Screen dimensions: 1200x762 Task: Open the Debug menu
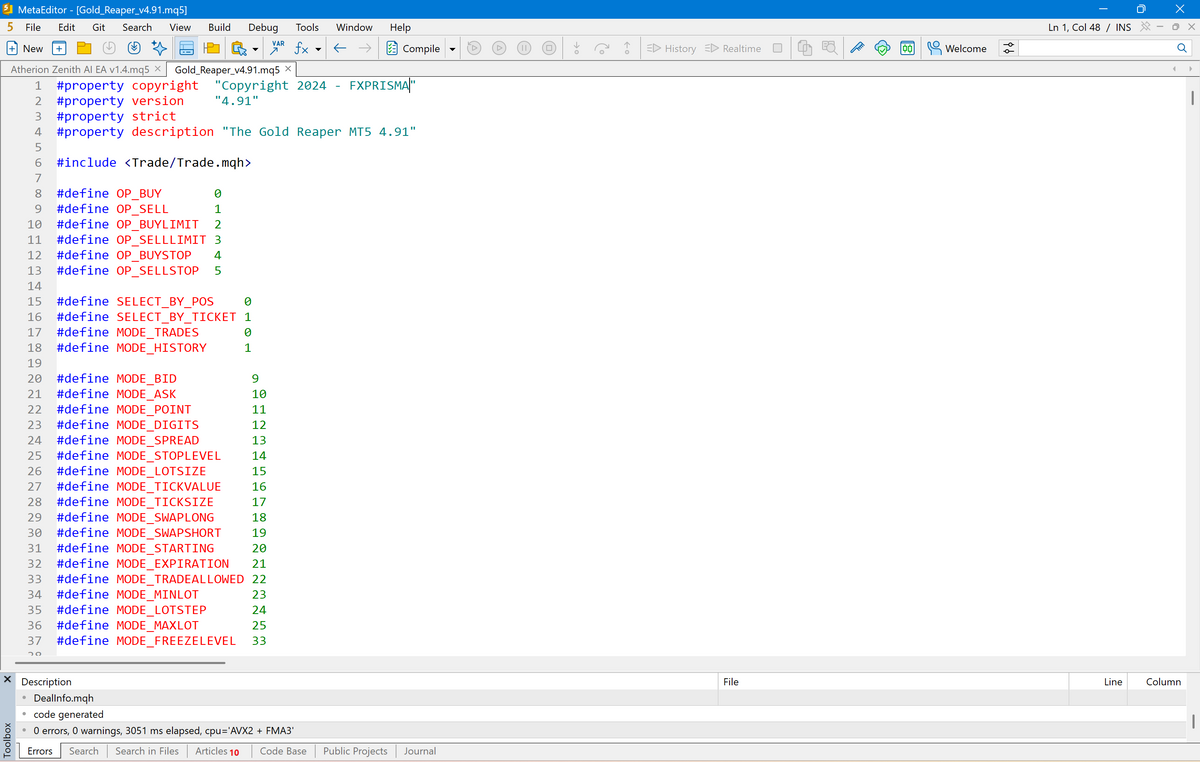pos(263,27)
